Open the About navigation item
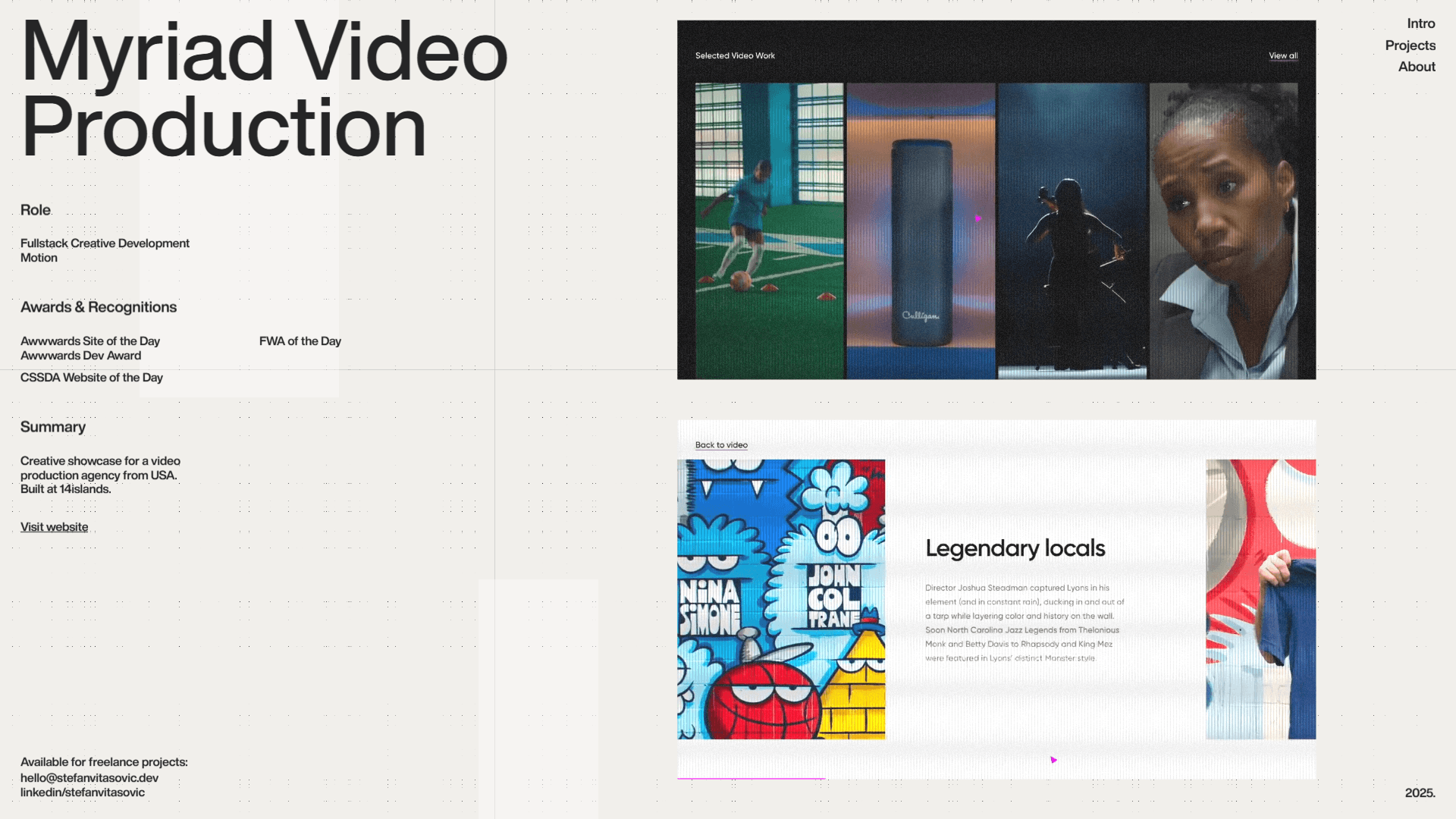Viewport: 1456px width, 819px height. pos(1416,67)
